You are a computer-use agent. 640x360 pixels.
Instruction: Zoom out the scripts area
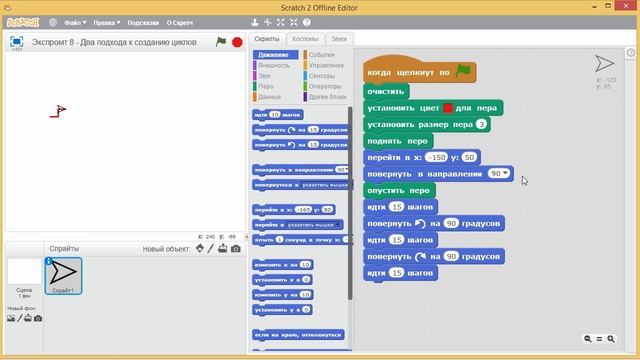coord(587,339)
